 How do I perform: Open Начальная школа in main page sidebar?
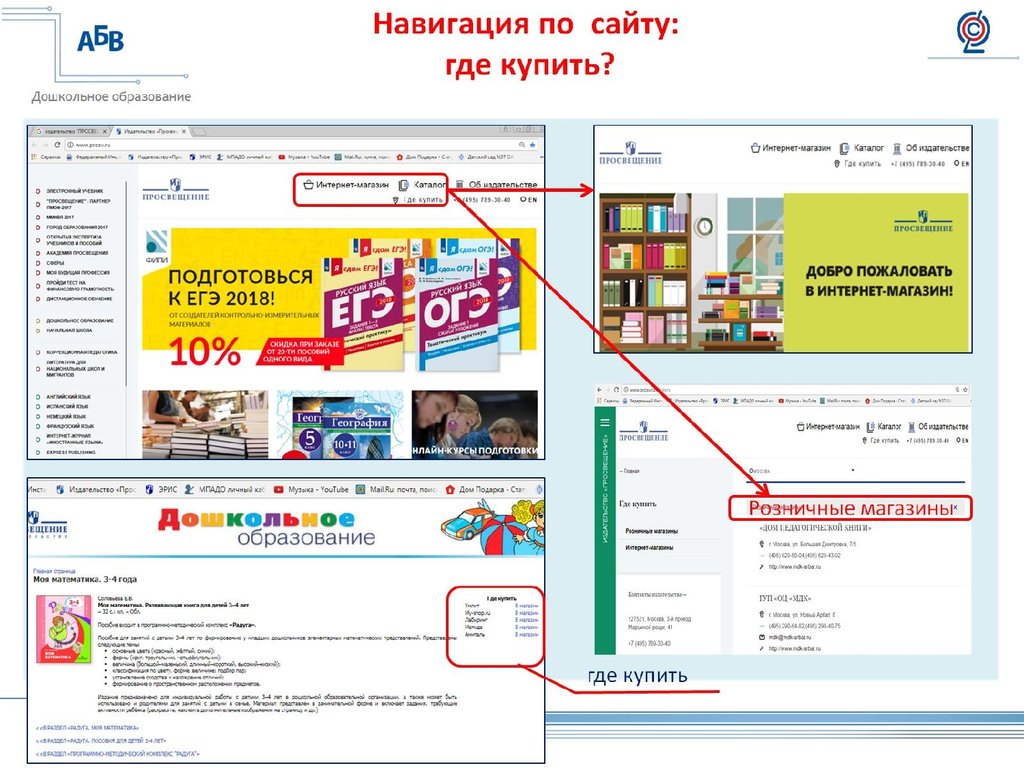click(x=69, y=330)
